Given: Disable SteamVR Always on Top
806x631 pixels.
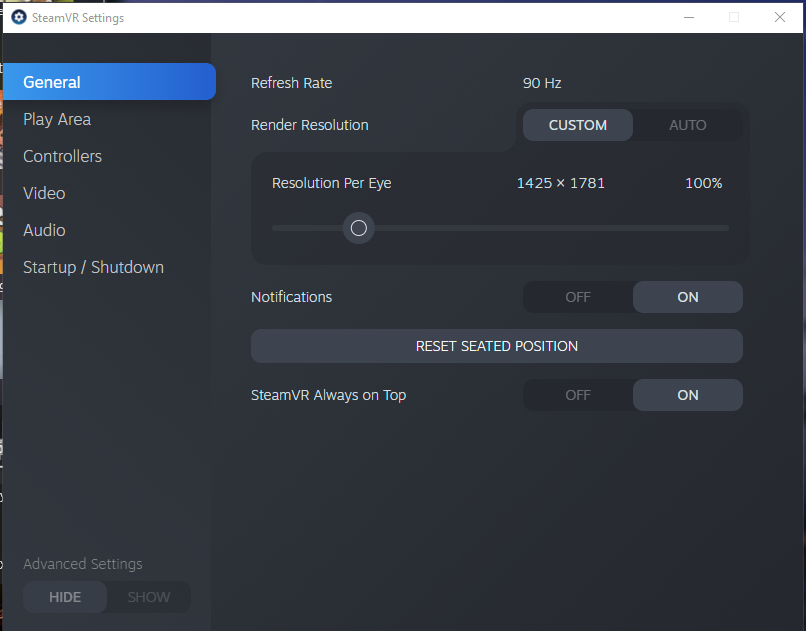Looking at the screenshot, I should (x=577, y=395).
